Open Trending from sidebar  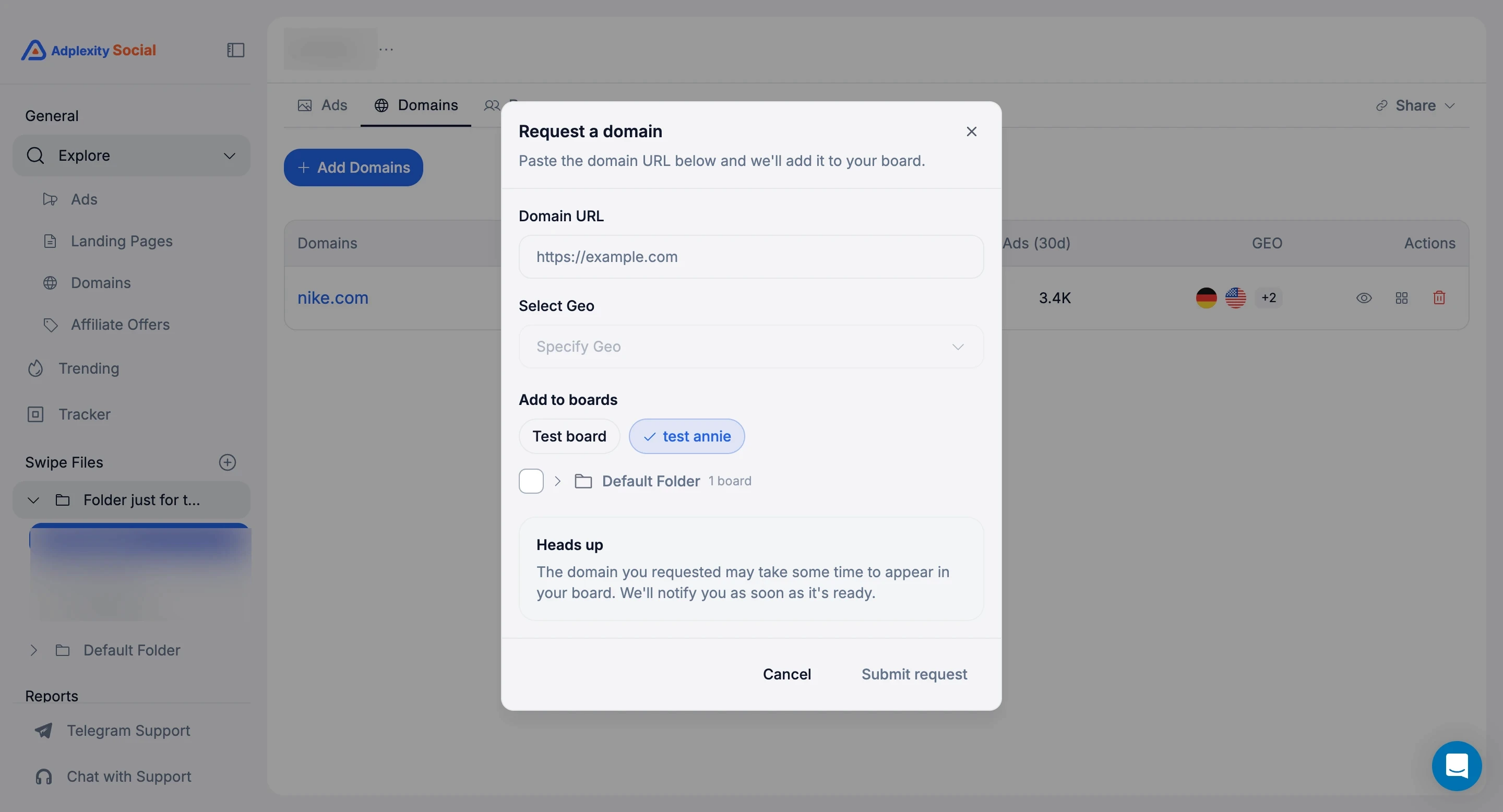click(89, 368)
